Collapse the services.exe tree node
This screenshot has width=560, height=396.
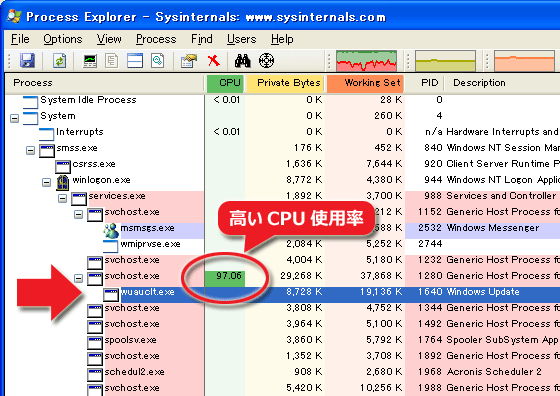point(63,198)
